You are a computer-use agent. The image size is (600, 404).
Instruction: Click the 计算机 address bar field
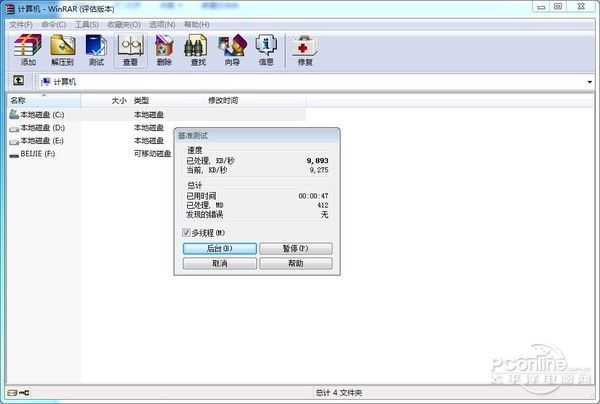[x=314, y=82]
